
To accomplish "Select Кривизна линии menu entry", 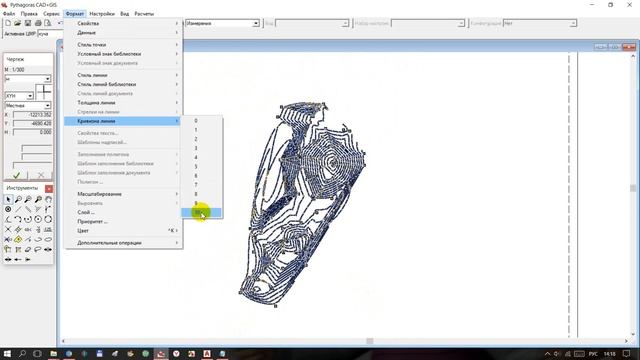I will point(123,121).
